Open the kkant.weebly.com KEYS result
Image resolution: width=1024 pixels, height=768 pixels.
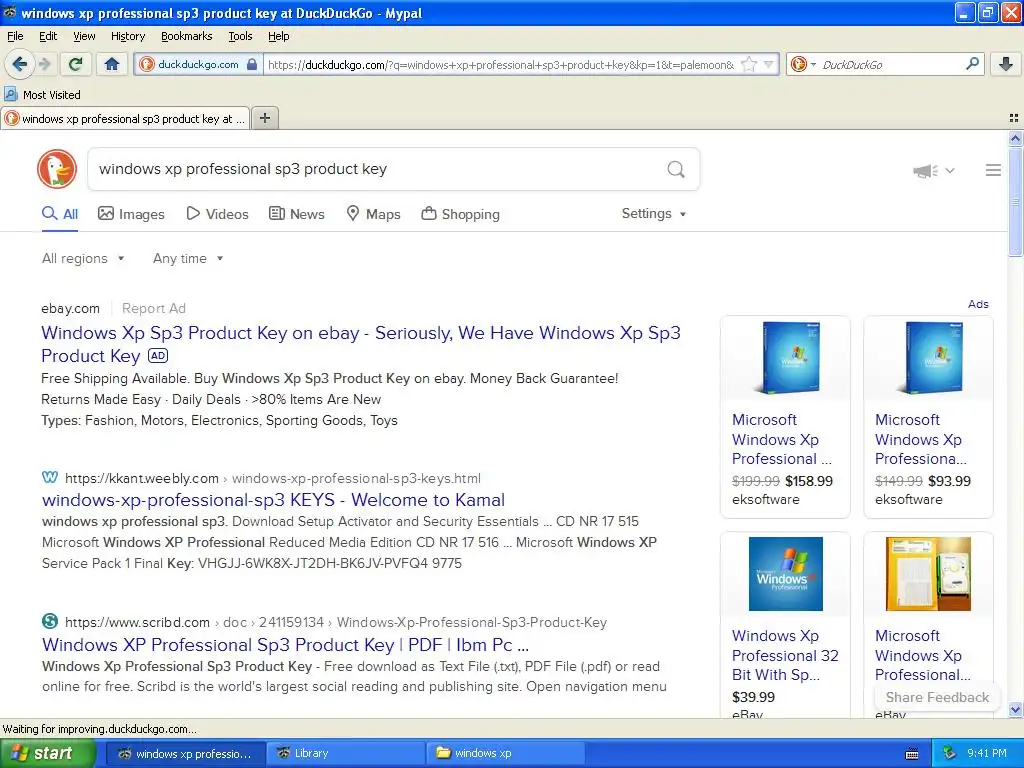(x=274, y=500)
